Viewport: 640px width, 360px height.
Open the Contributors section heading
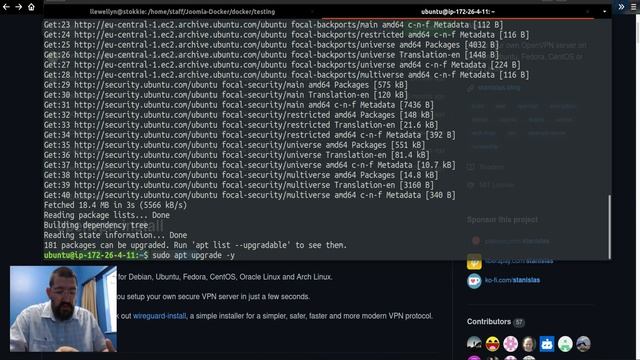click(489, 322)
